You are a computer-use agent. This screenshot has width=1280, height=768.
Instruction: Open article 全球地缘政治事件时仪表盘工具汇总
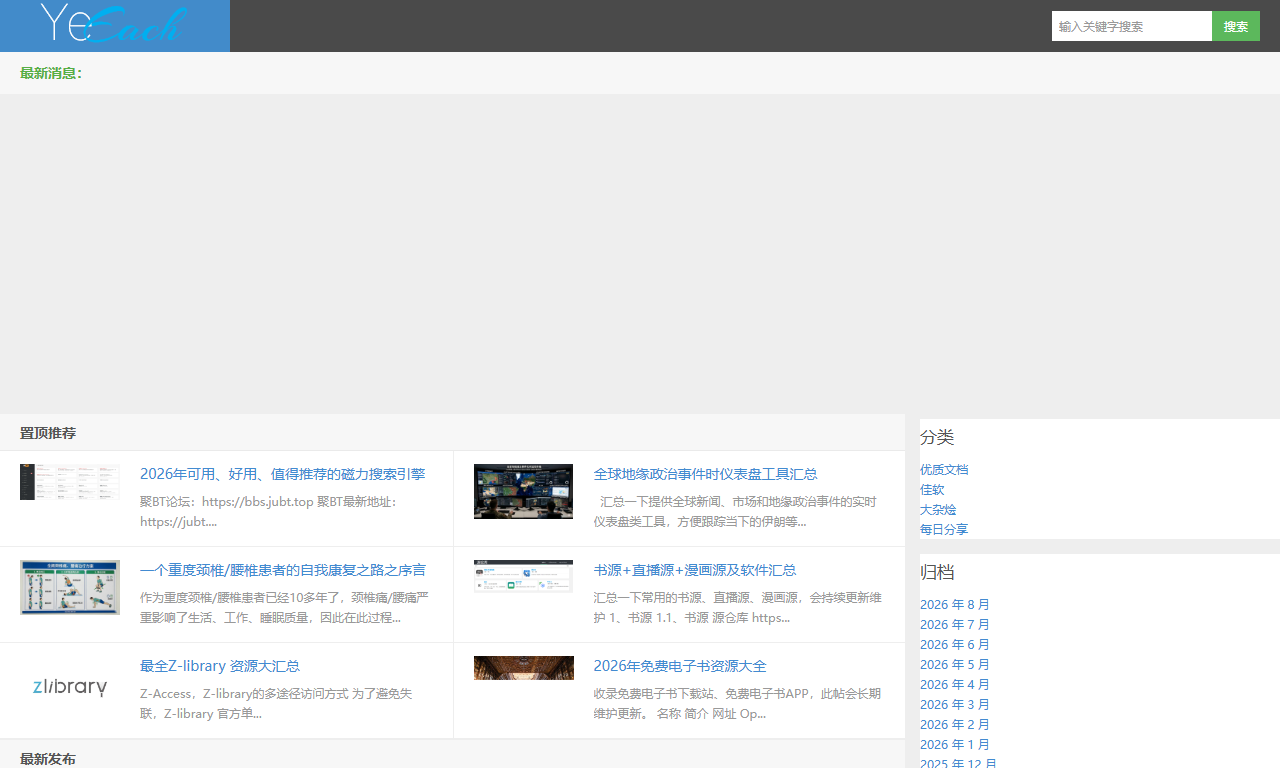(x=705, y=474)
